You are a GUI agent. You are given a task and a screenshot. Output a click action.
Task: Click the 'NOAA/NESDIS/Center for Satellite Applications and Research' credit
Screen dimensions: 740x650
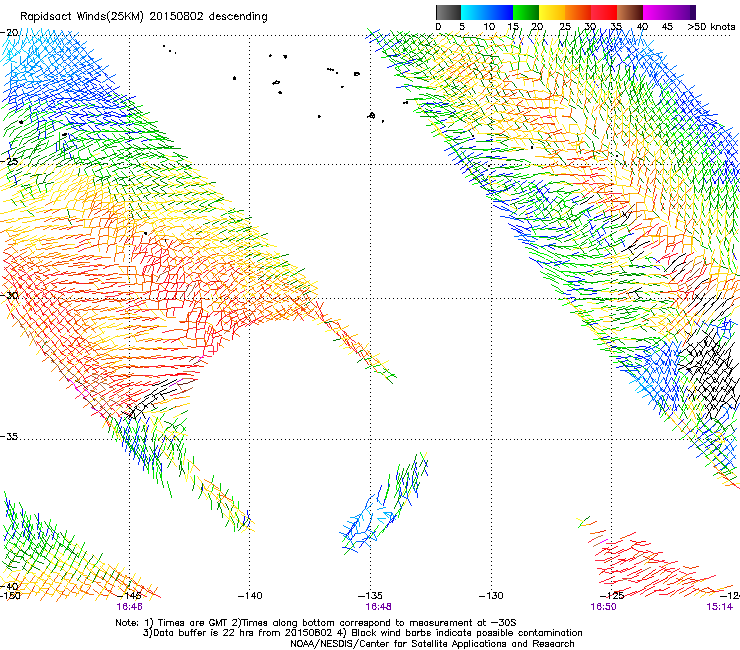point(432,644)
